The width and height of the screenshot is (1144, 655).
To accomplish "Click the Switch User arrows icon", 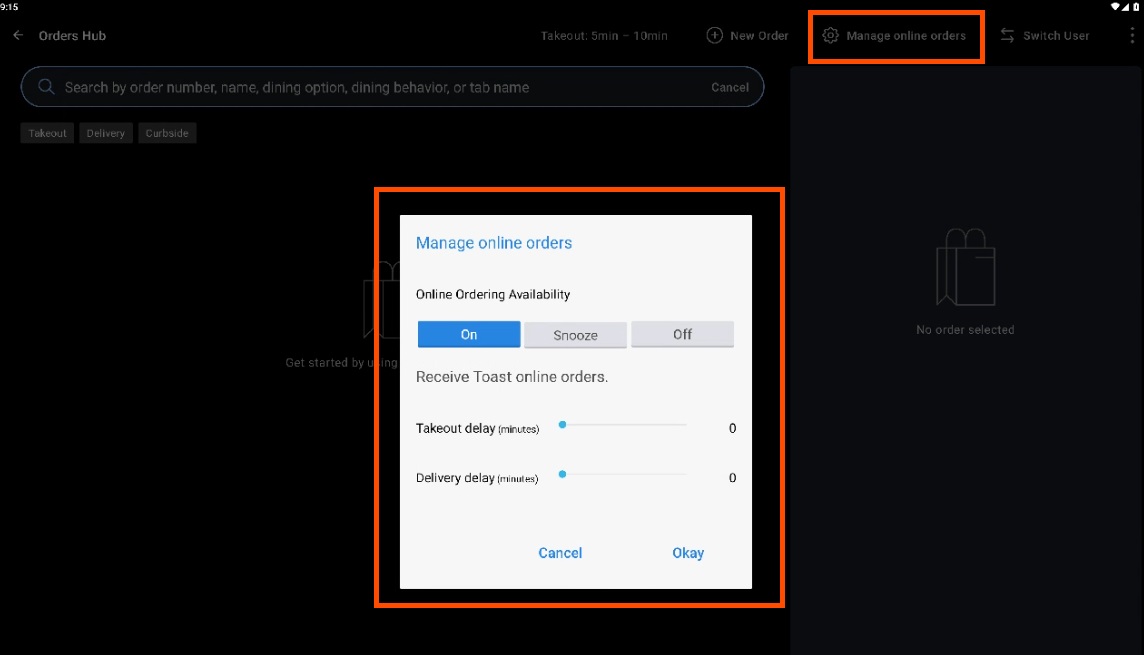I will tap(1007, 36).
